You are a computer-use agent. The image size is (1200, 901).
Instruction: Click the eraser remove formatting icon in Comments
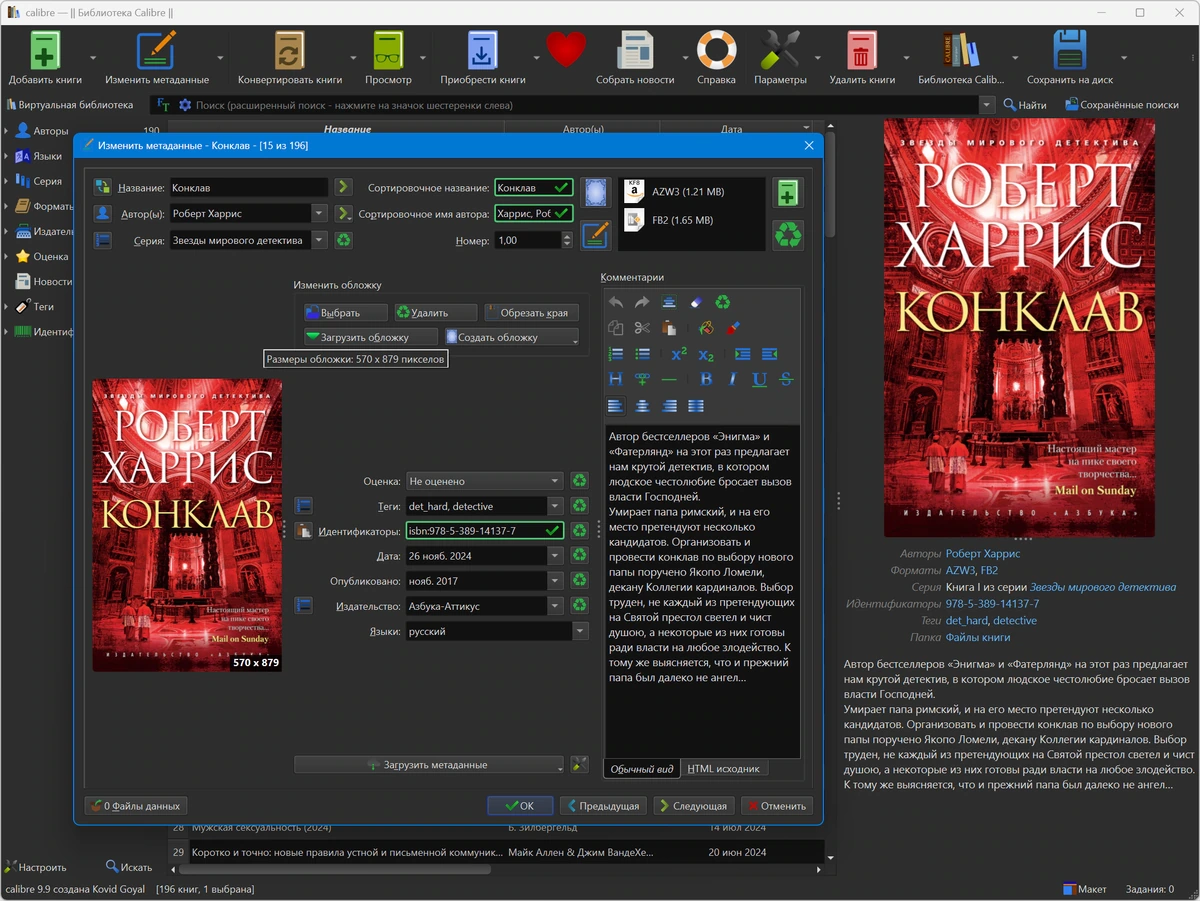697,302
